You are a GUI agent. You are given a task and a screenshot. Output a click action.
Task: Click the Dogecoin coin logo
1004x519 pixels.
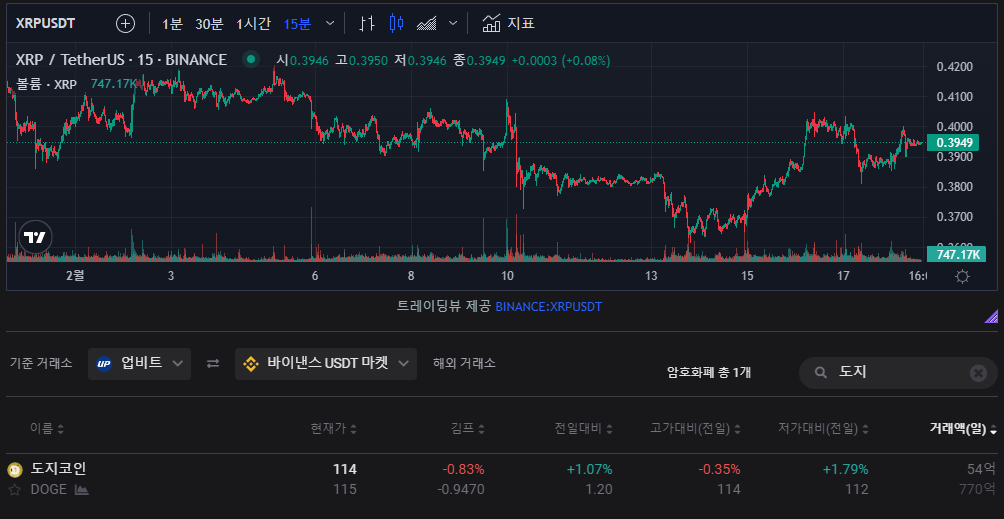(x=14, y=470)
